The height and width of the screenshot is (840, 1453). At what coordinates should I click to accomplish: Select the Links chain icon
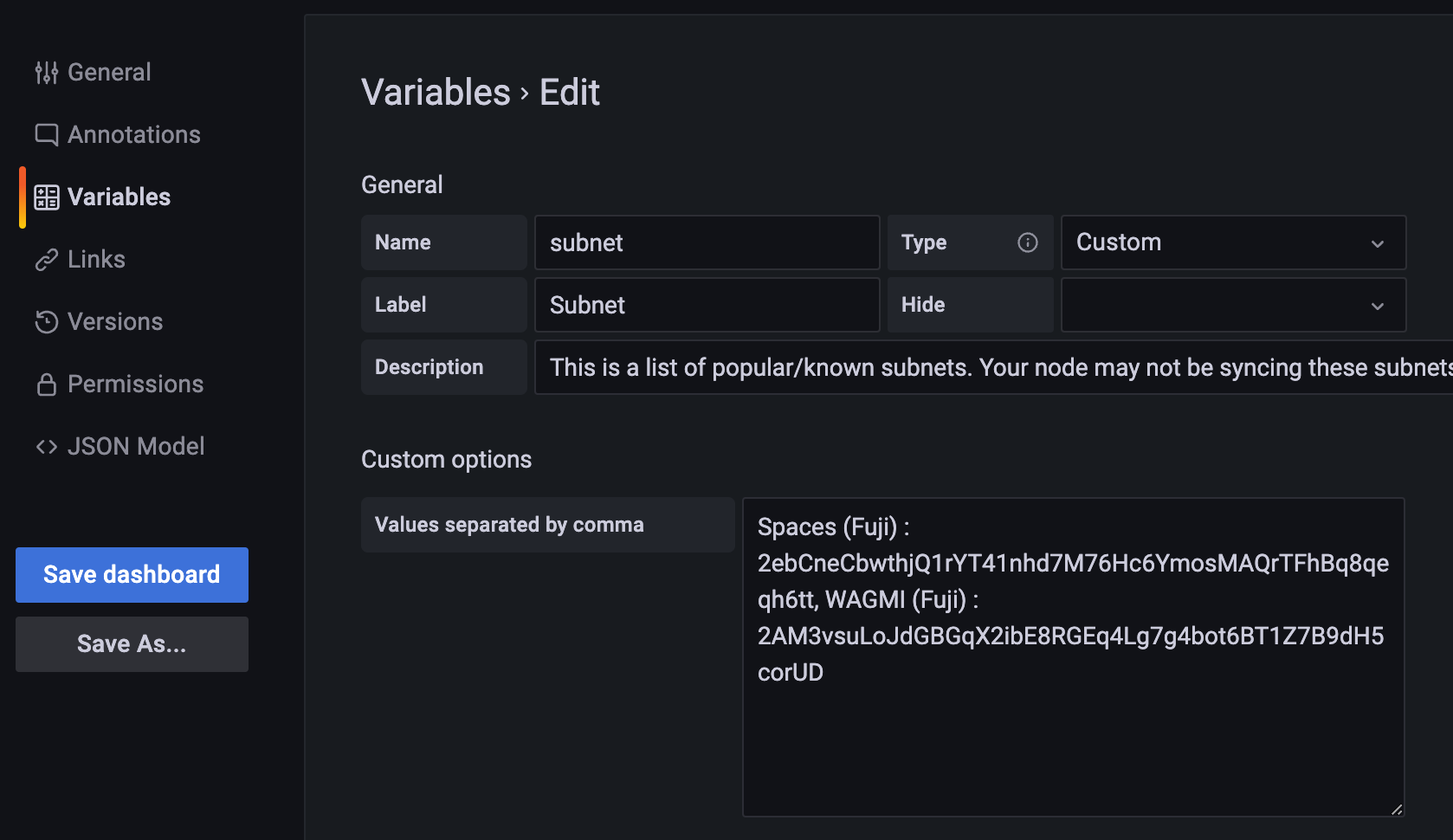[46, 259]
